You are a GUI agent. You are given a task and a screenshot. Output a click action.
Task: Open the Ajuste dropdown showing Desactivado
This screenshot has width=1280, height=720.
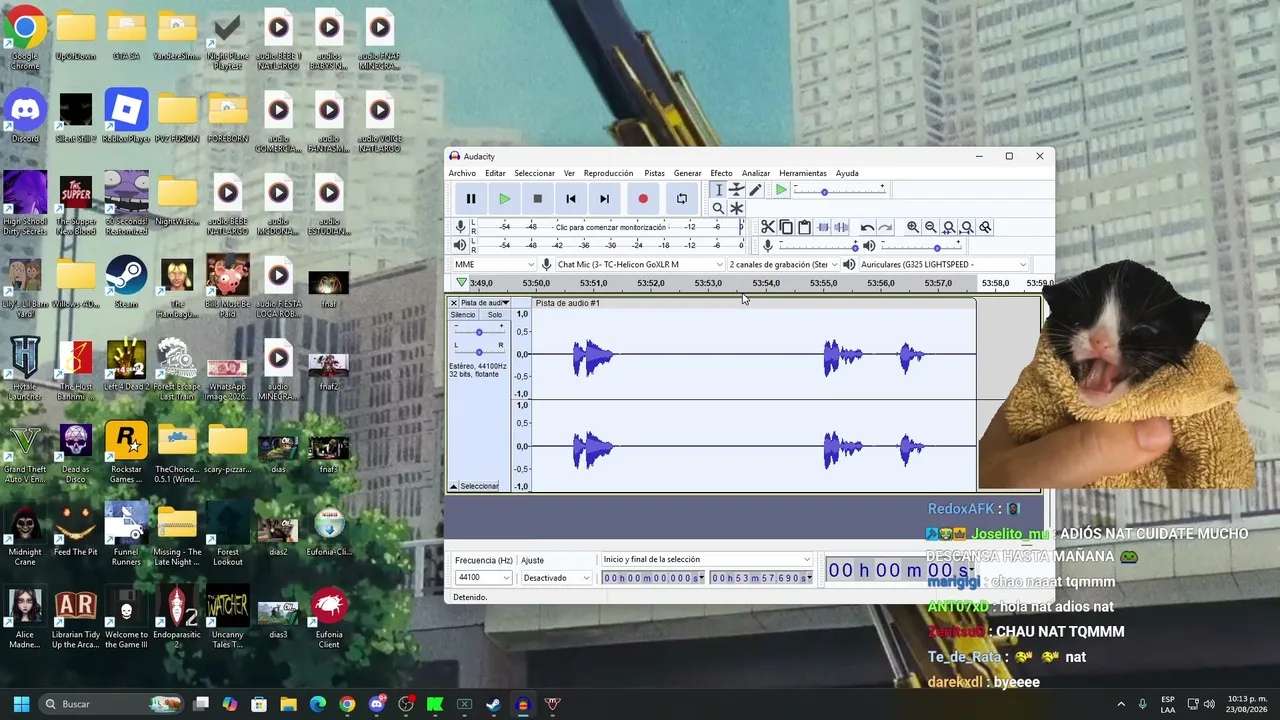pyautogui.click(x=556, y=578)
